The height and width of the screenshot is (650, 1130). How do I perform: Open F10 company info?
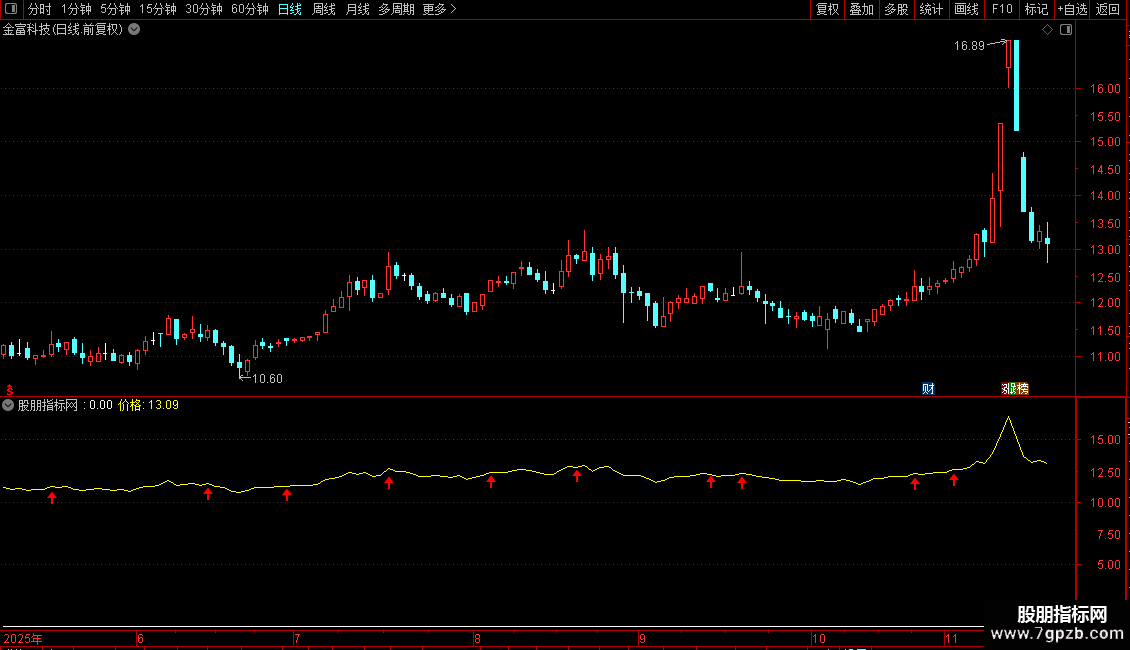[1002, 9]
